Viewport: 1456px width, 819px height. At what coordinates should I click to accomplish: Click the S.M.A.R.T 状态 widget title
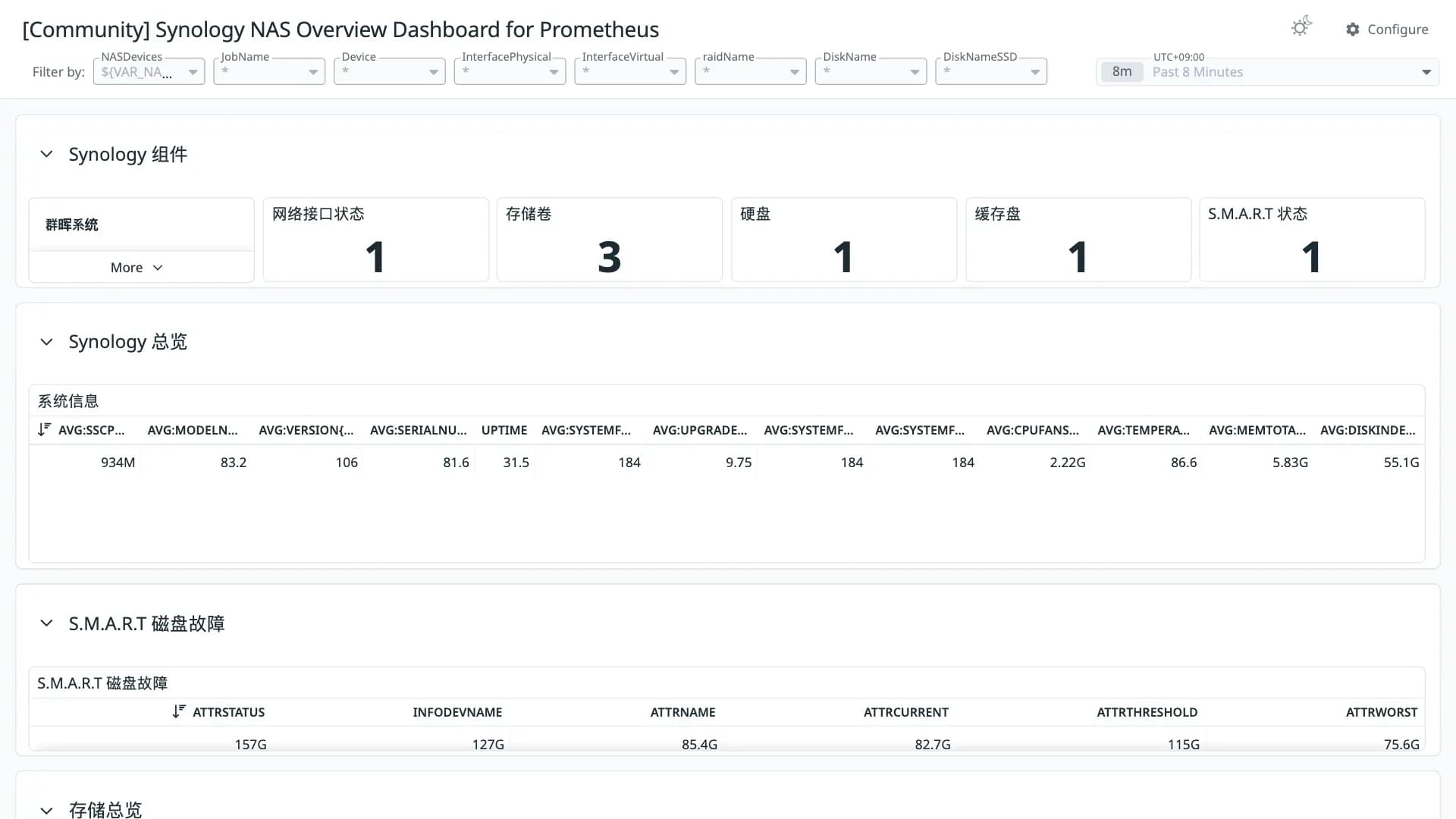1257,214
